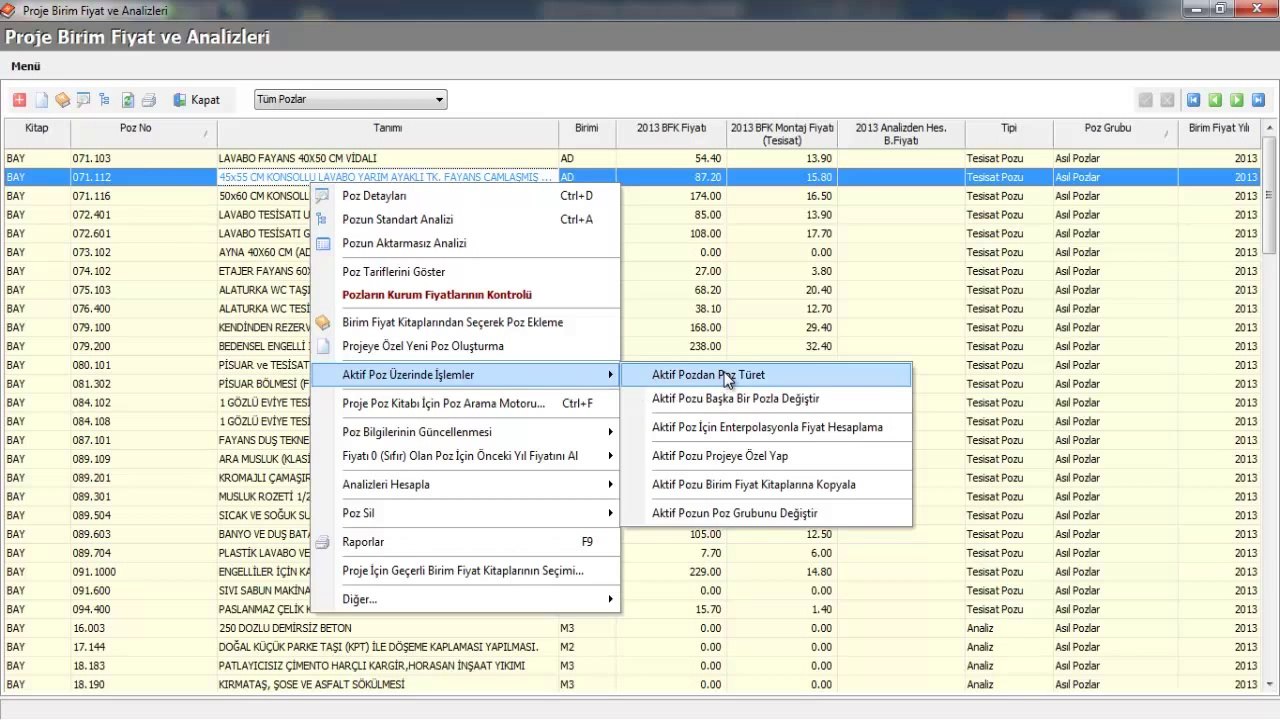Choose Proje İçin Geçerli Birim Fiyat Kitaplarının Seçimi
Screen dimensions: 1280x720
click(466, 570)
